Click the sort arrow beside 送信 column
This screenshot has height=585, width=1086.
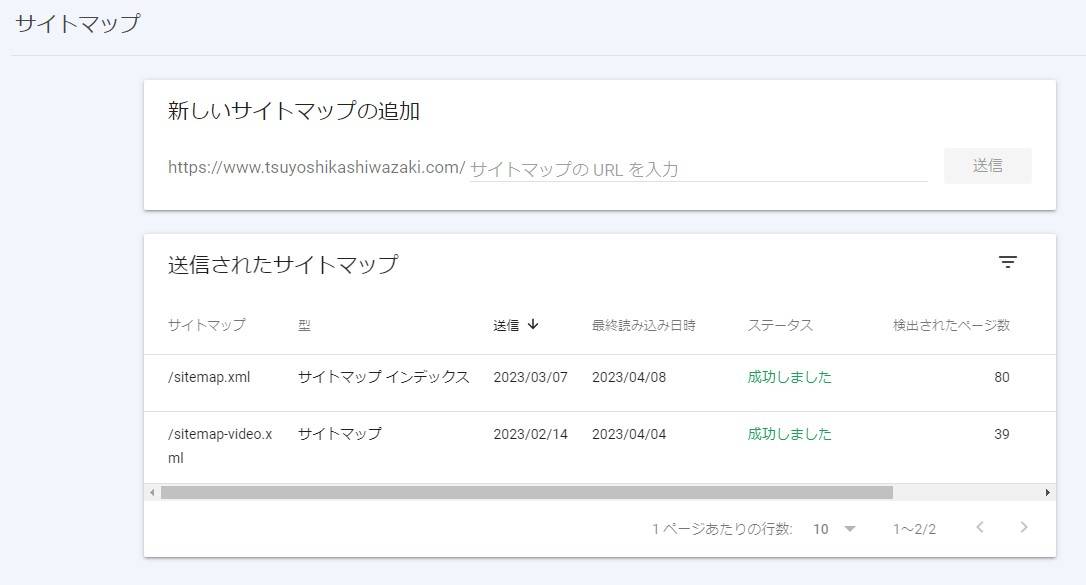pos(533,324)
